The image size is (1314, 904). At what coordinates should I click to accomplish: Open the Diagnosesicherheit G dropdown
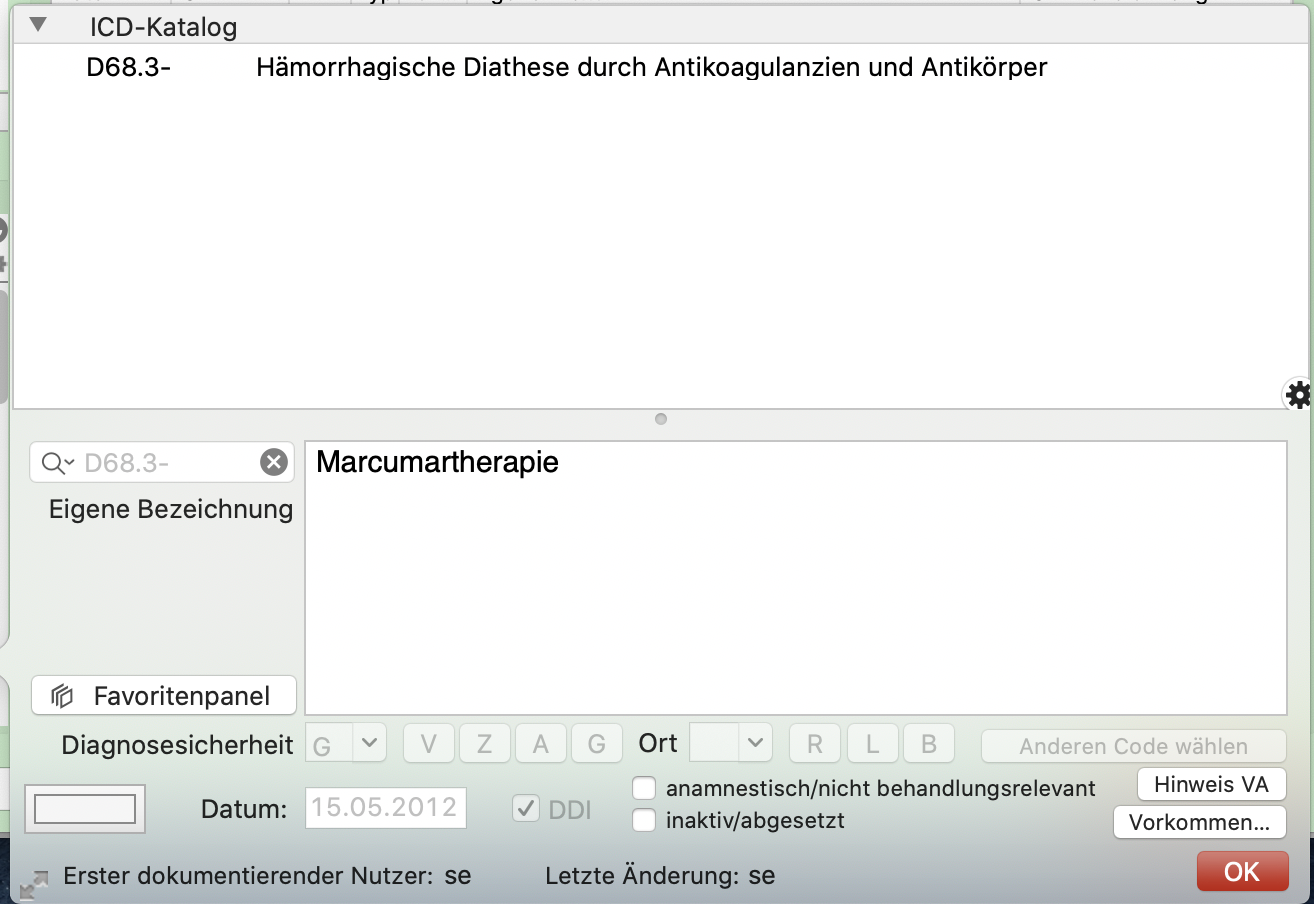[345, 744]
